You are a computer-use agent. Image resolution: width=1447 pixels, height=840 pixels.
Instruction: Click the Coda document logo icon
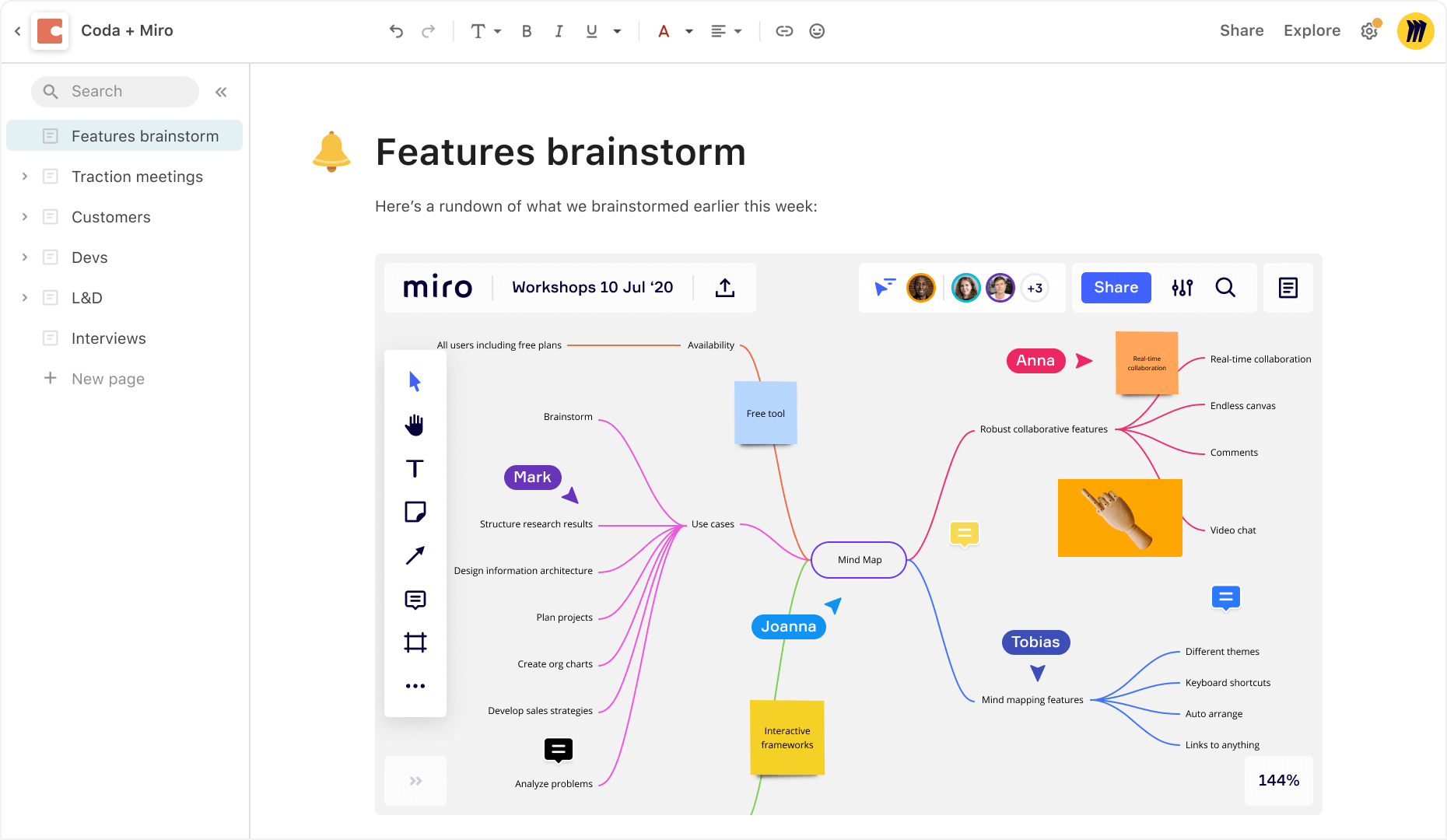[x=50, y=31]
